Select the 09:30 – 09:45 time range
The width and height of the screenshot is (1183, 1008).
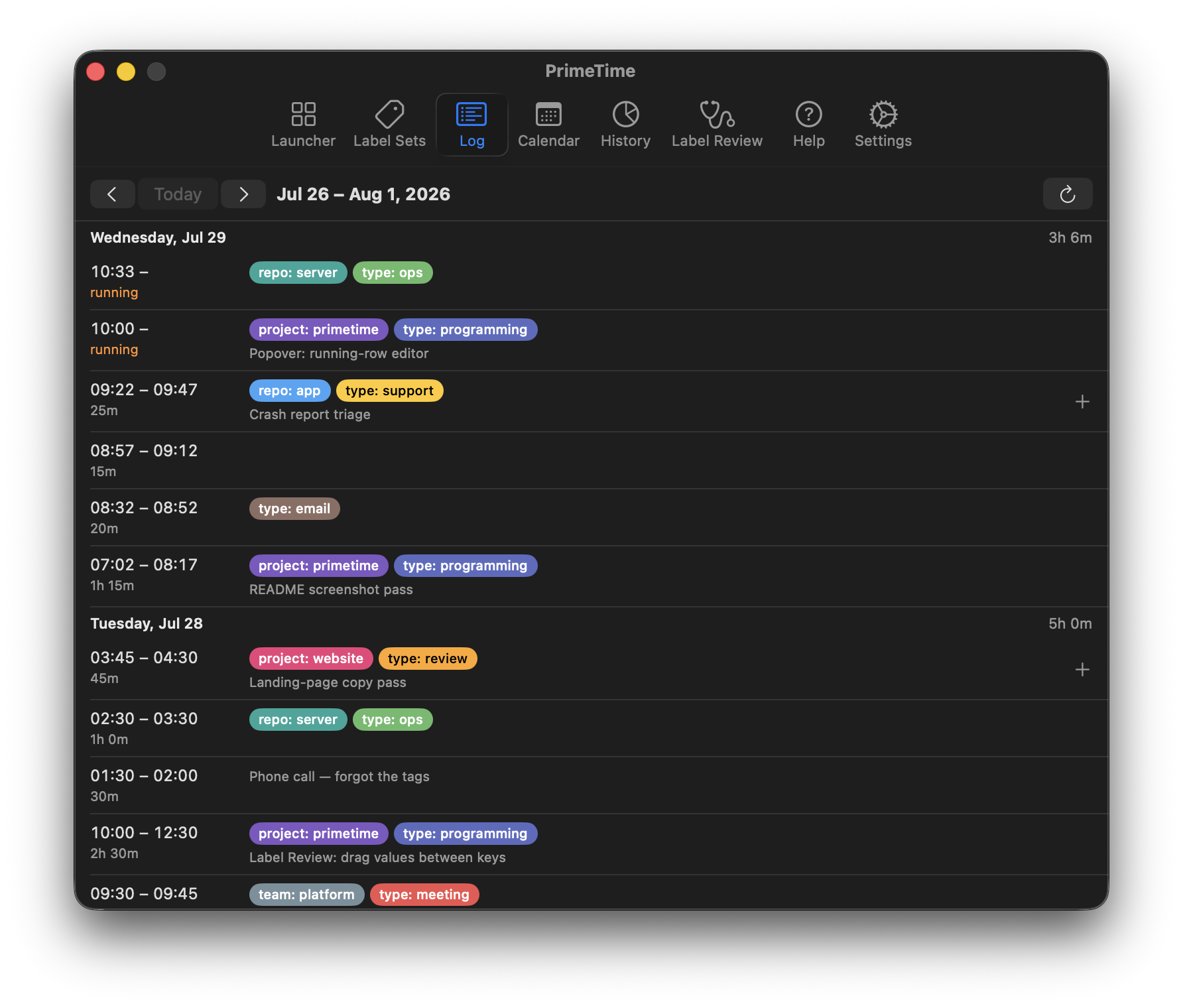pos(144,894)
